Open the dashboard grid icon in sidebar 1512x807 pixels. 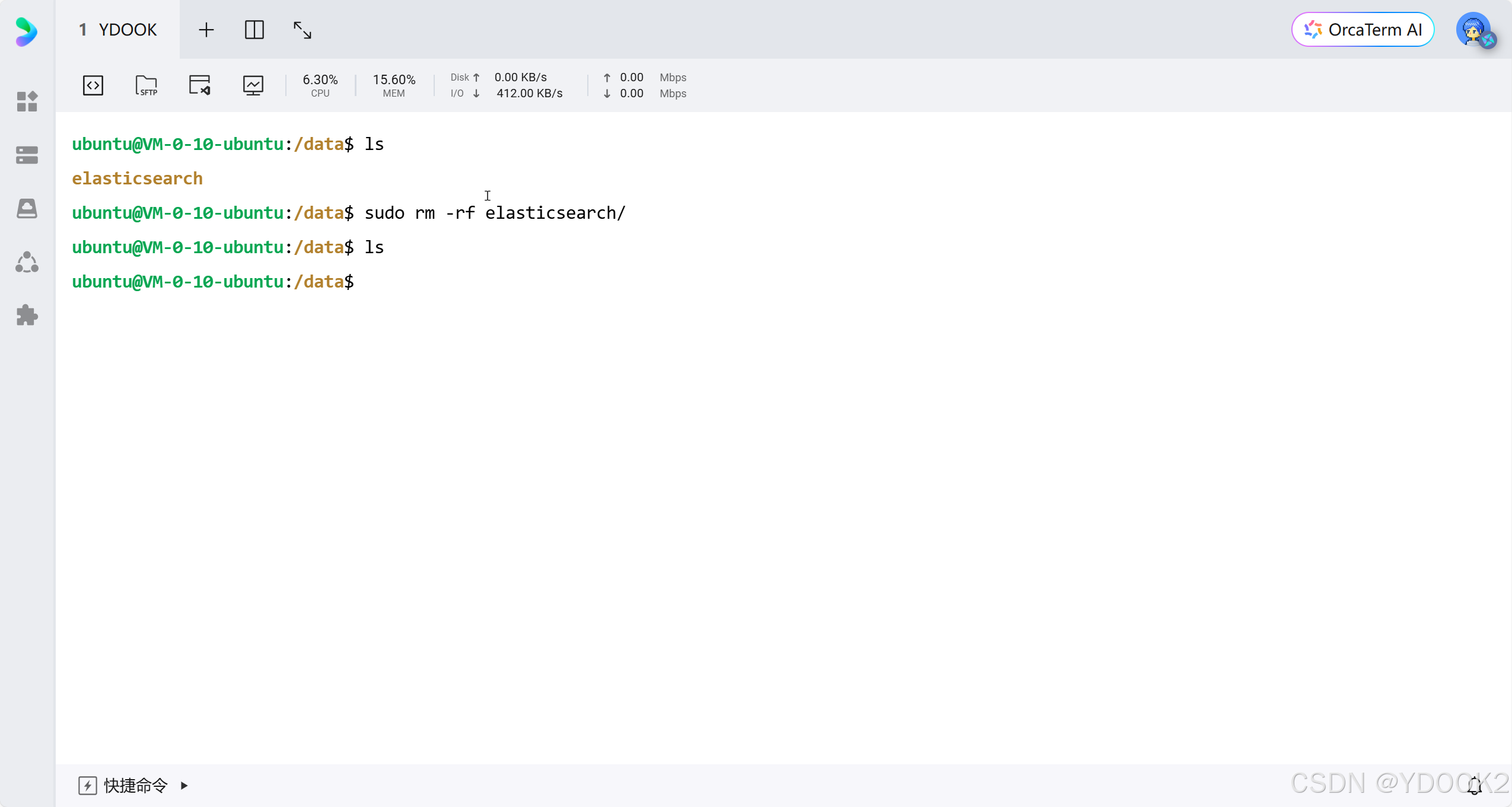[x=27, y=101]
